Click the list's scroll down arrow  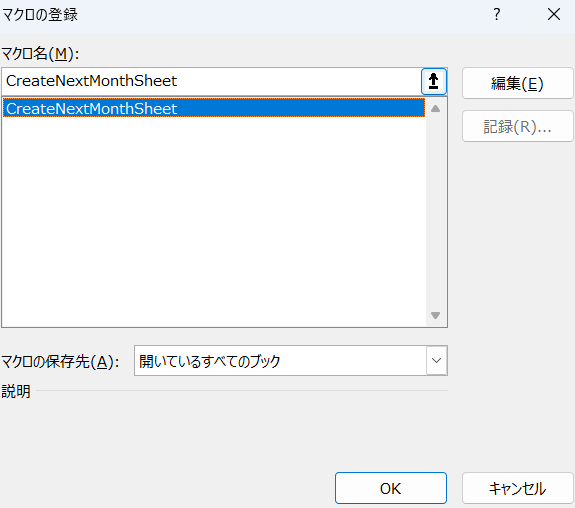point(435,315)
